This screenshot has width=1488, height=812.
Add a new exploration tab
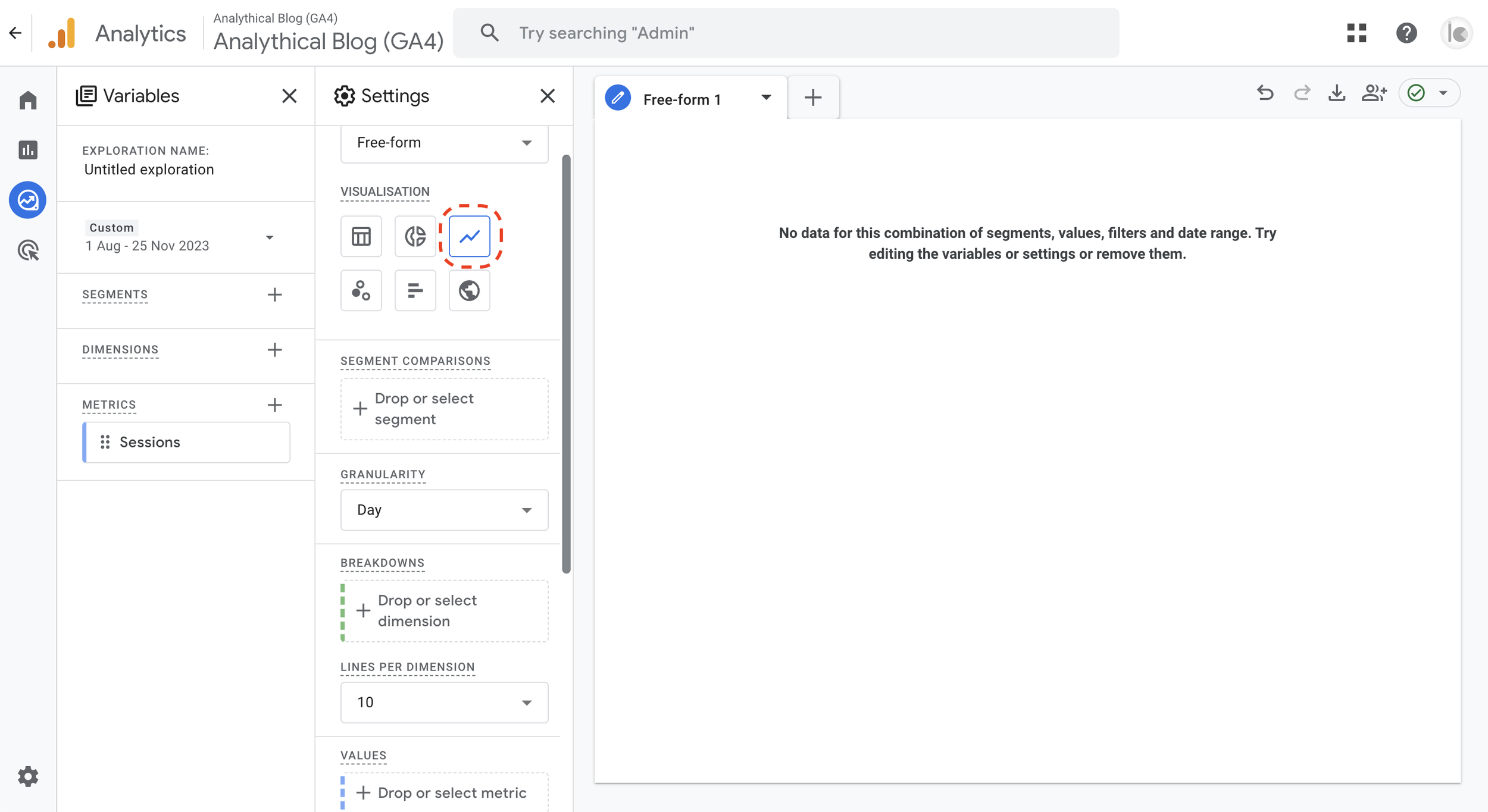pos(812,98)
